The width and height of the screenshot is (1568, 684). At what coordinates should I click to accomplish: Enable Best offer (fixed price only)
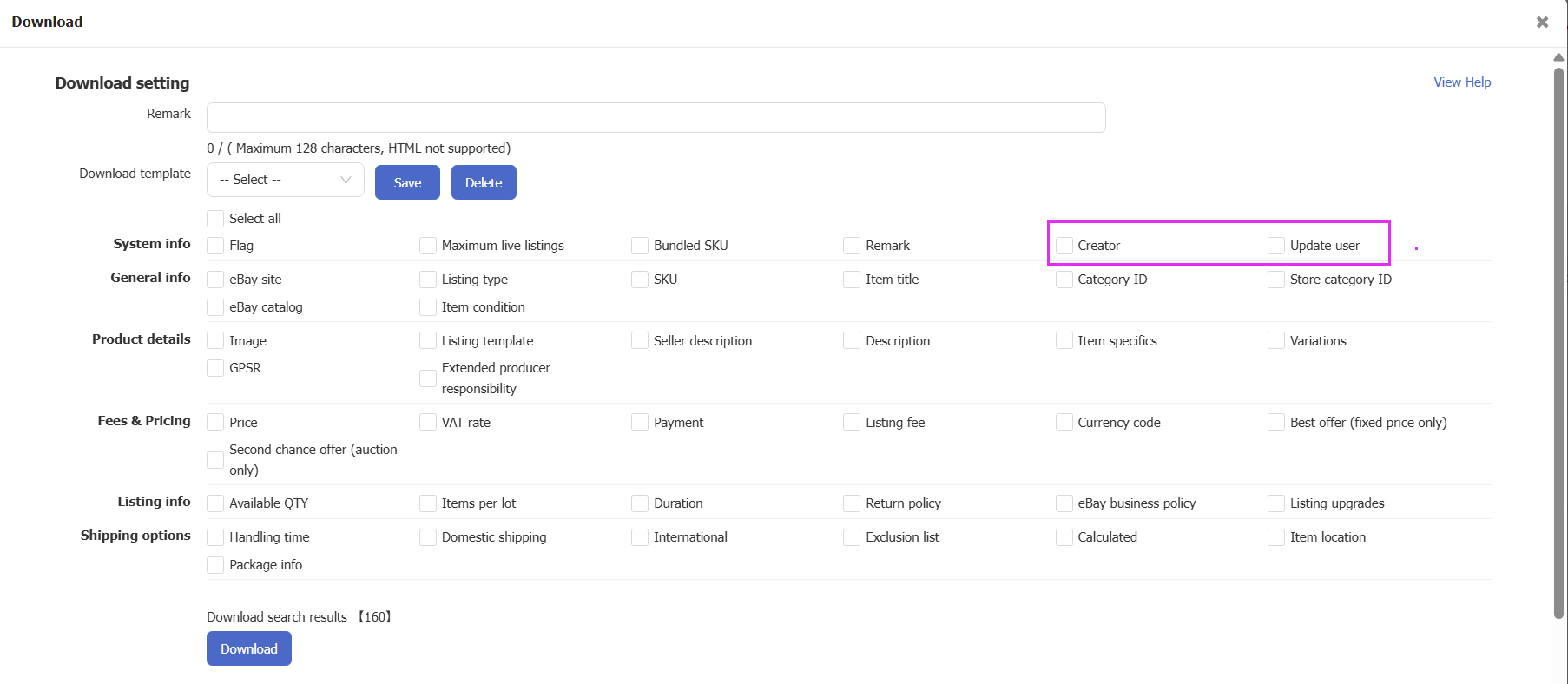click(1276, 423)
